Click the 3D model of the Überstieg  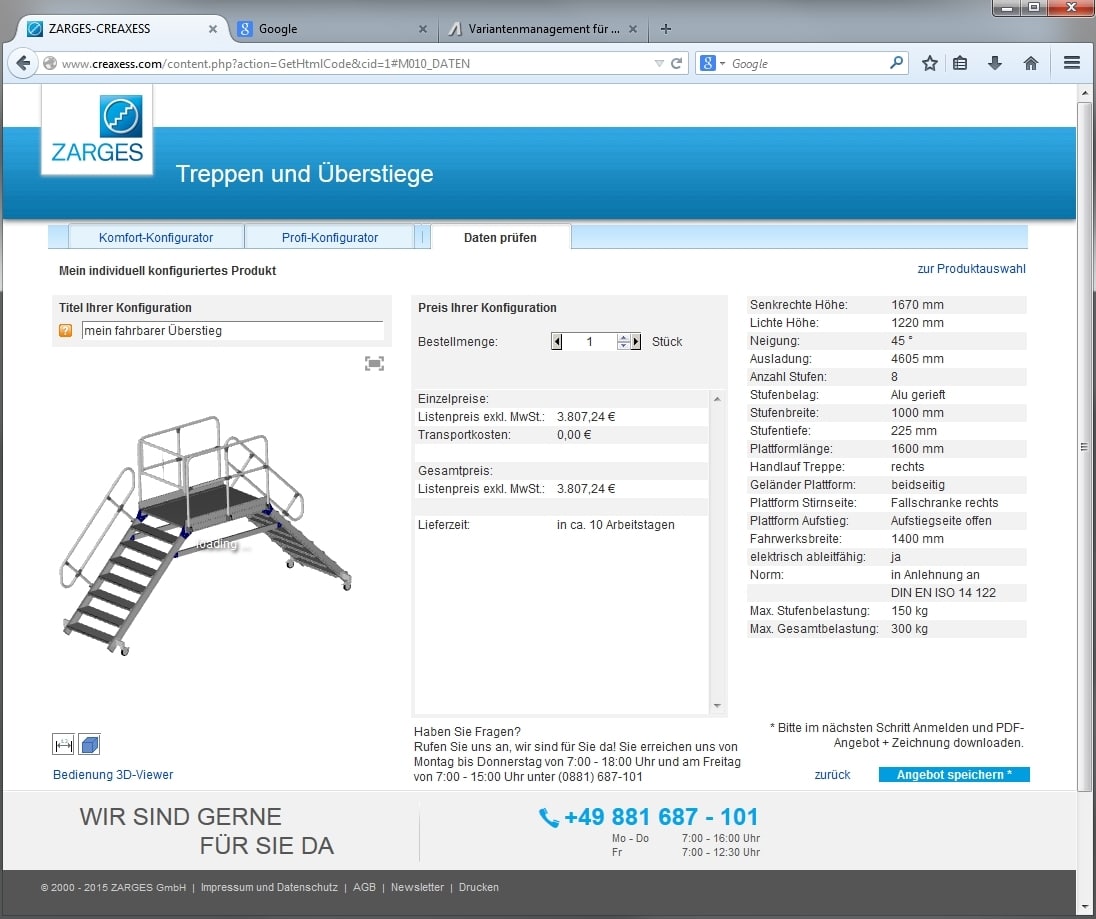tap(207, 535)
